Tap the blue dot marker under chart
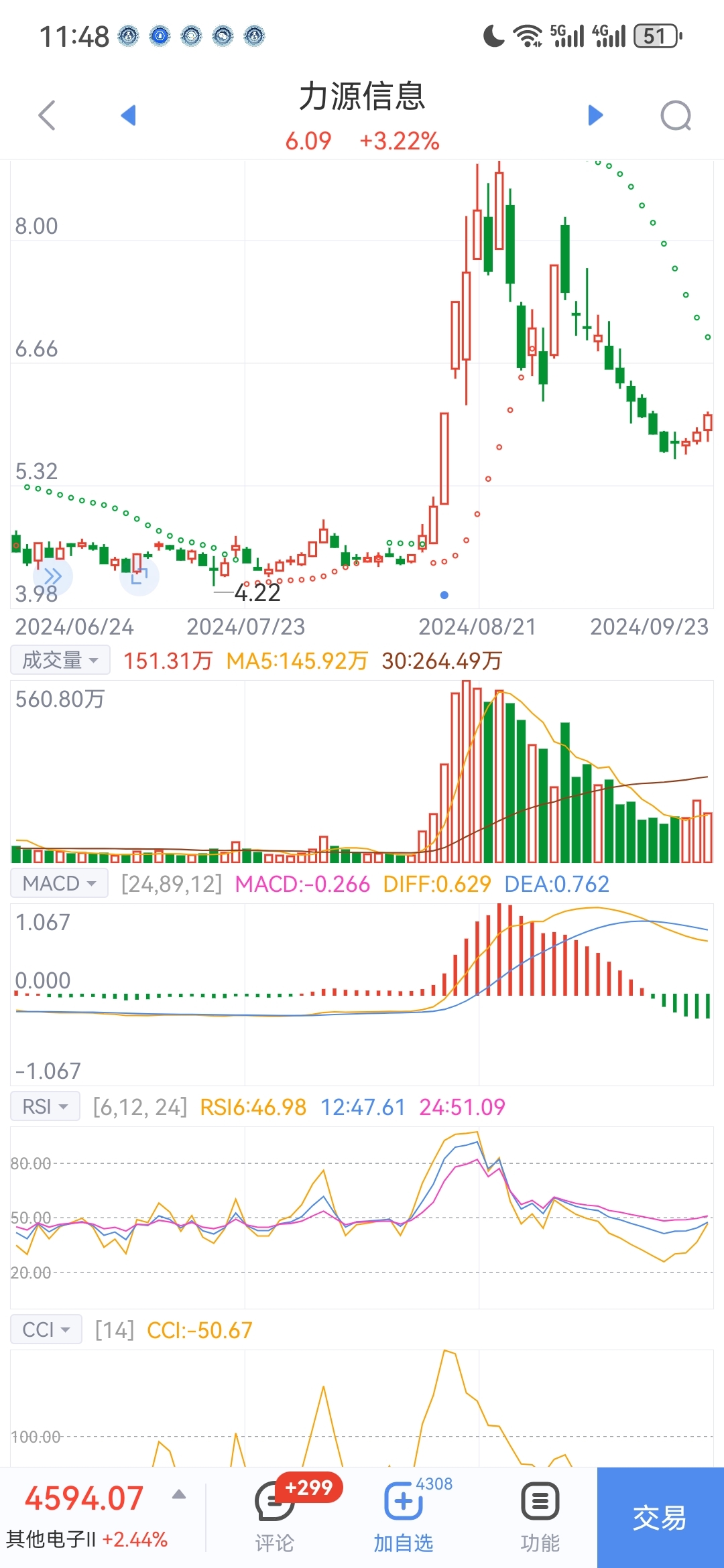 pos(444,594)
